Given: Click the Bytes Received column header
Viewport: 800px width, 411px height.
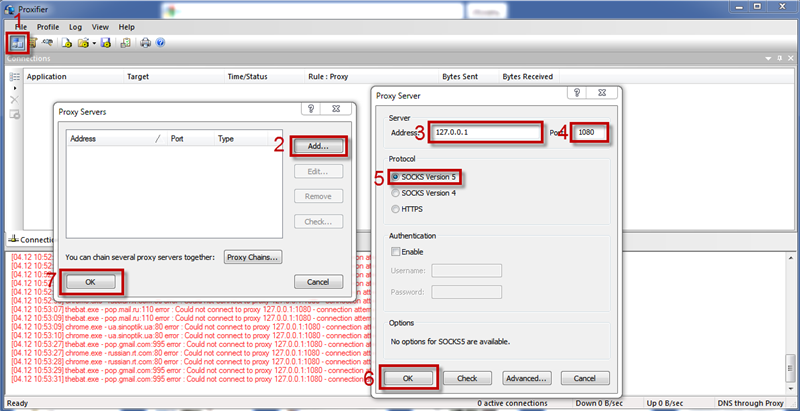Looking at the screenshot, I should [529, 76].
